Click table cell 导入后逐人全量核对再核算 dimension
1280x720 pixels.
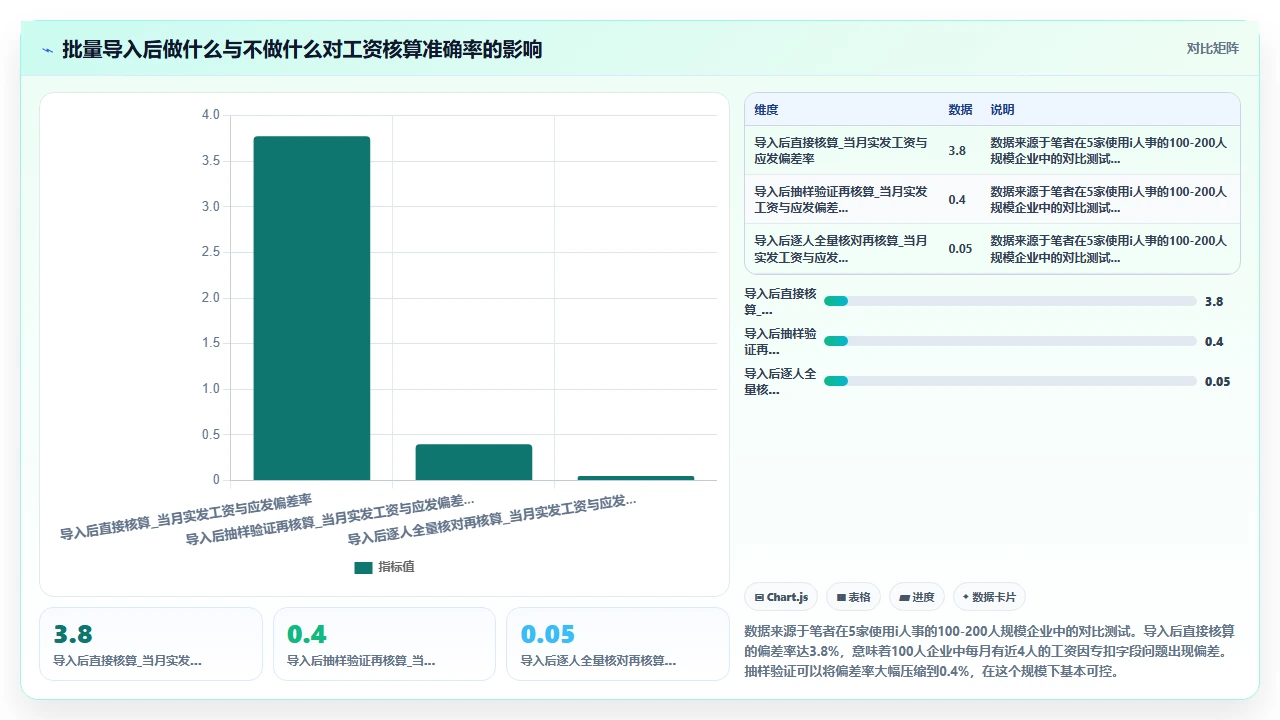point(841,249)
